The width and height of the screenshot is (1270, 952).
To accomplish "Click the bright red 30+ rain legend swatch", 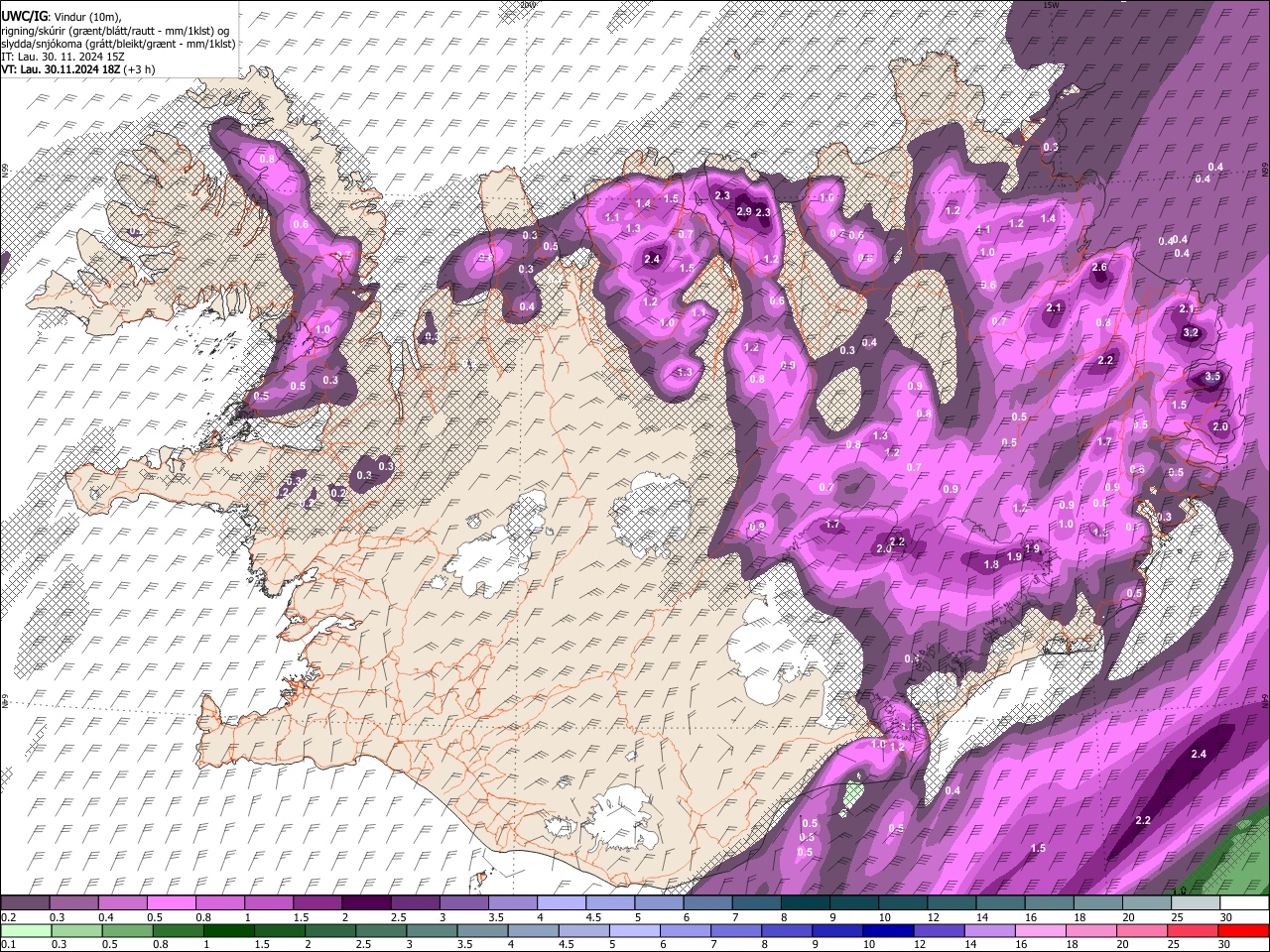I will [x=1242, y=930].
